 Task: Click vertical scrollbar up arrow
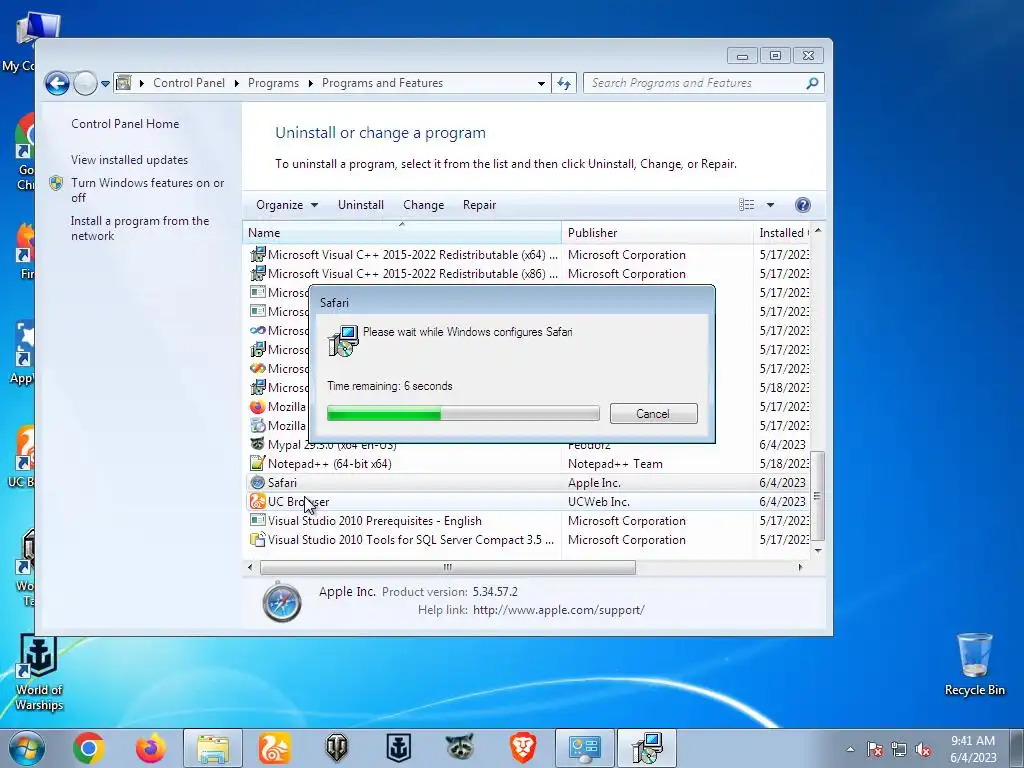[x=818, y=231]
